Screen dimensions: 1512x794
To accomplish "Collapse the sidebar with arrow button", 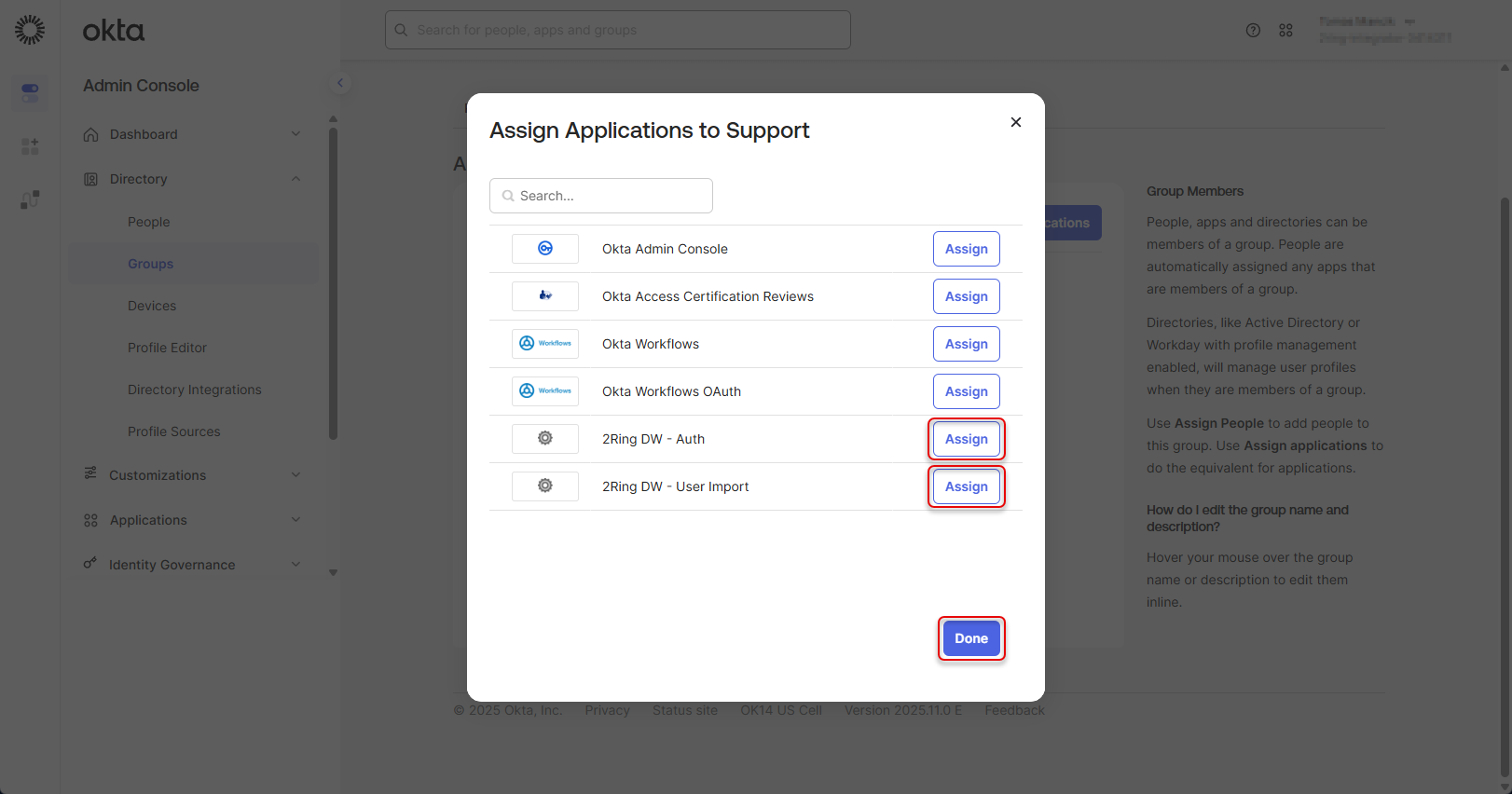I will tap(340, 83).
